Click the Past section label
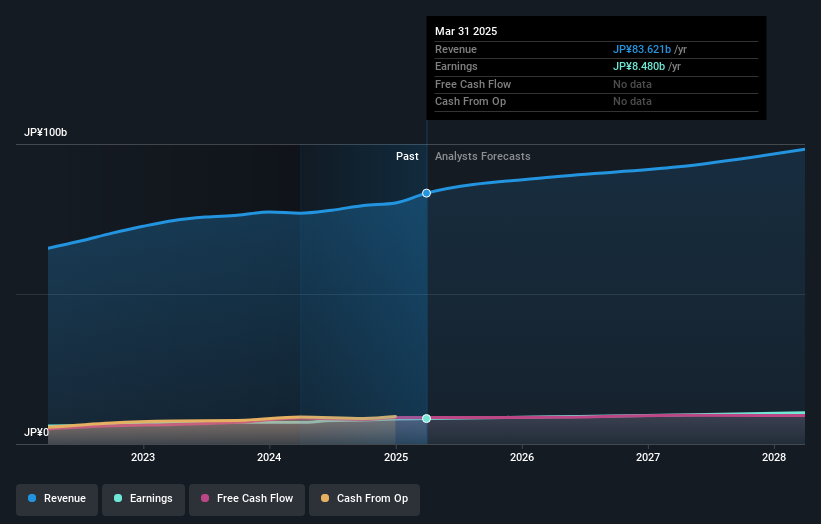The width and height of the screenshot is (821, 524). (x=407, y=156)
